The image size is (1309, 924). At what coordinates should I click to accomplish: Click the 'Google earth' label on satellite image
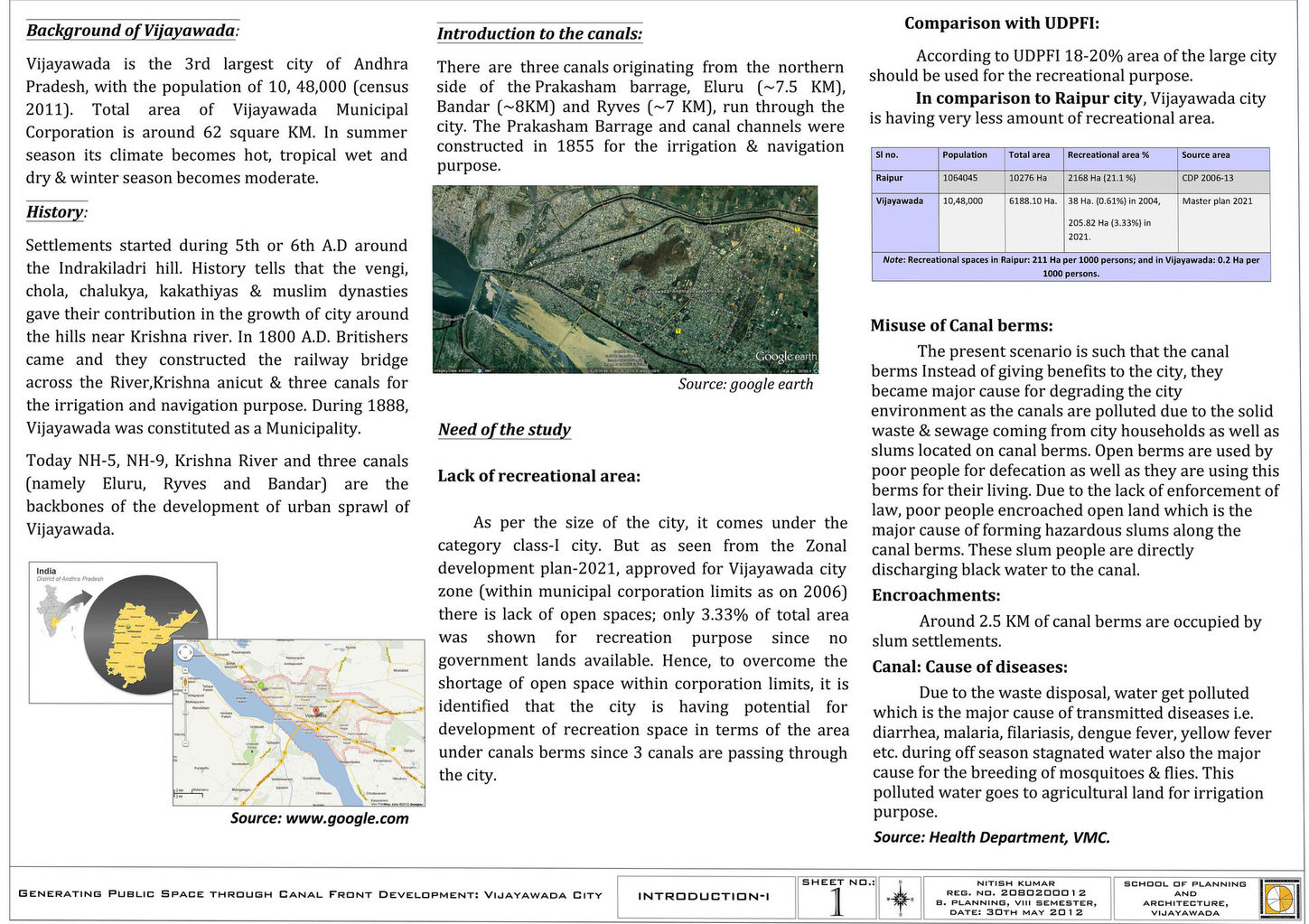(x=784, y=357)
